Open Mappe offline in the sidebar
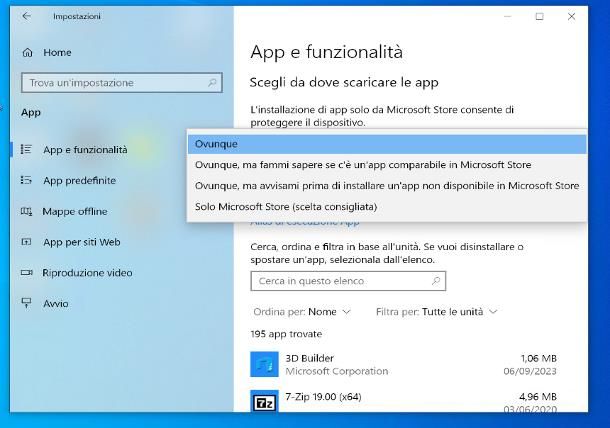 [x=75, y=211]
